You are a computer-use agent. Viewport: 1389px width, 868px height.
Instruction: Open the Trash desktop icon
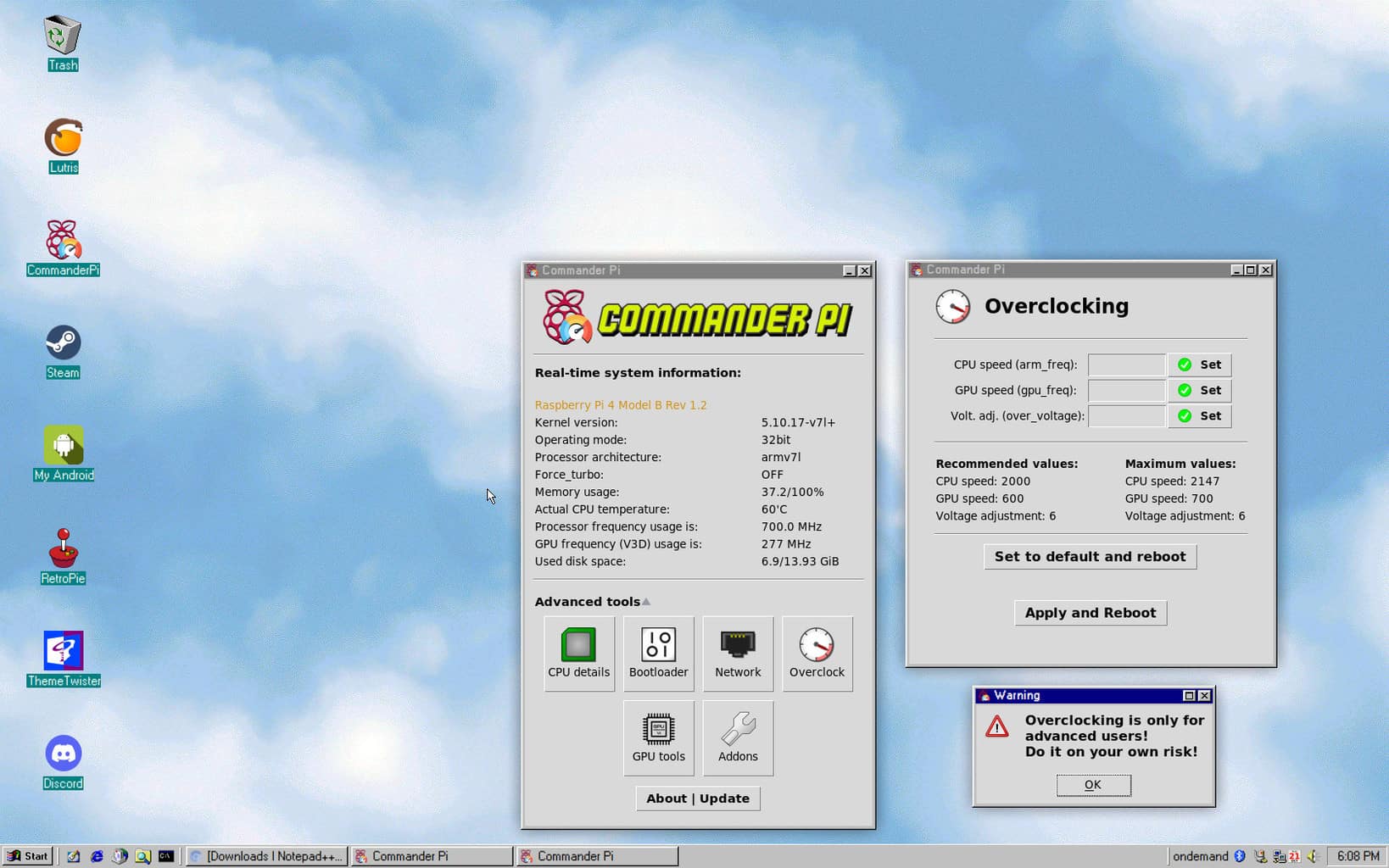(x=63, y=43)
